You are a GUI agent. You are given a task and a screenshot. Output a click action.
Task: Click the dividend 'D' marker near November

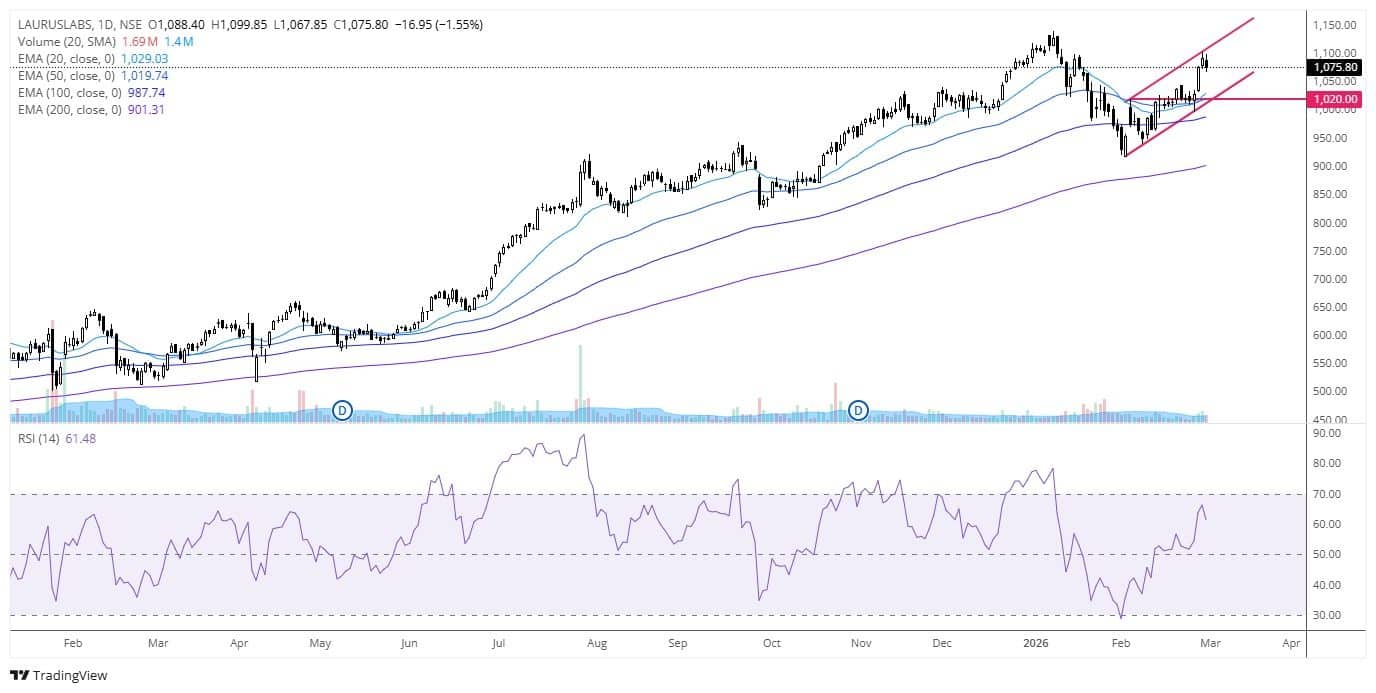[858, 410]
